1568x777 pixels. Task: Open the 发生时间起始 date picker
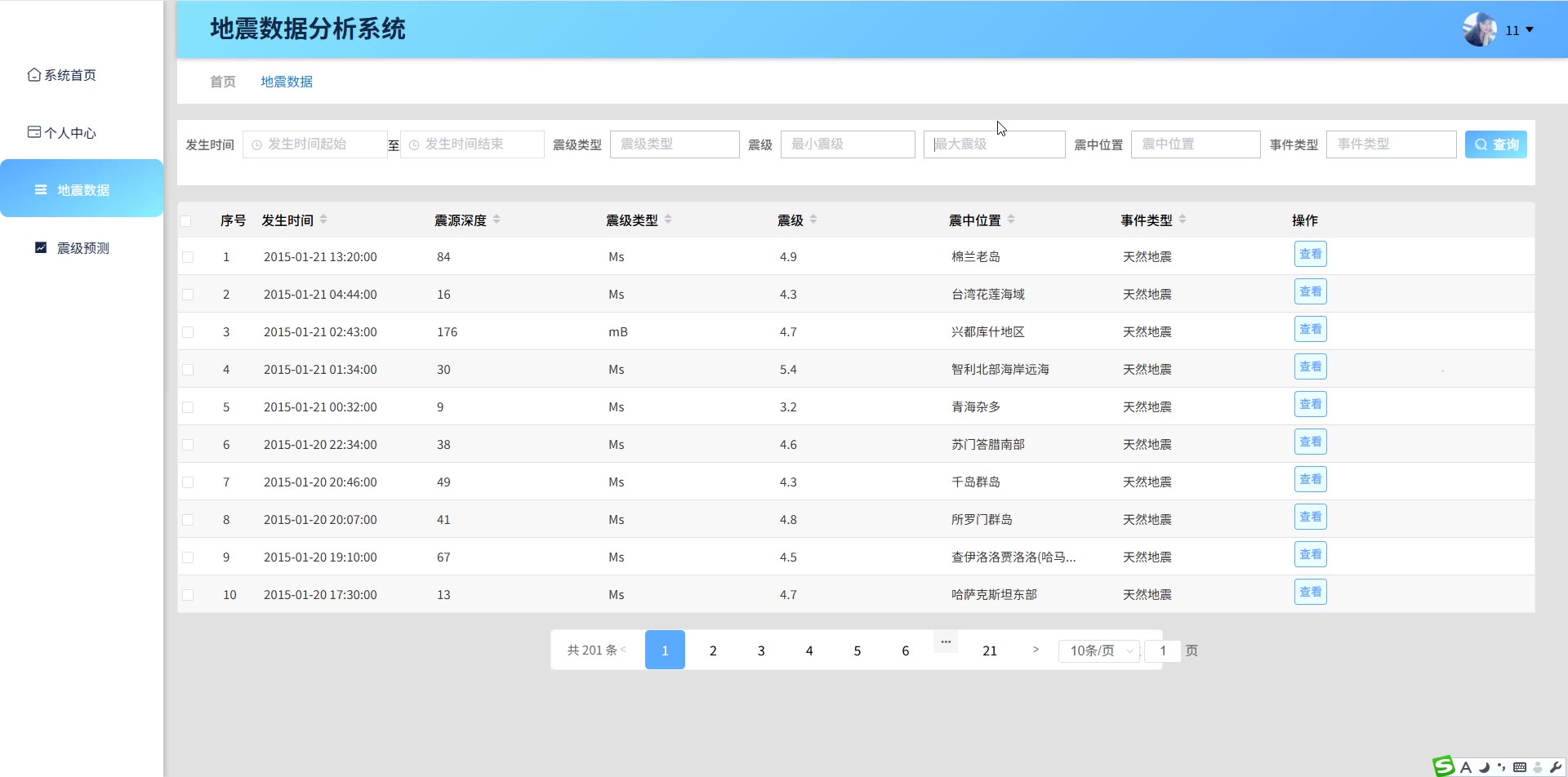coord(315,144)
